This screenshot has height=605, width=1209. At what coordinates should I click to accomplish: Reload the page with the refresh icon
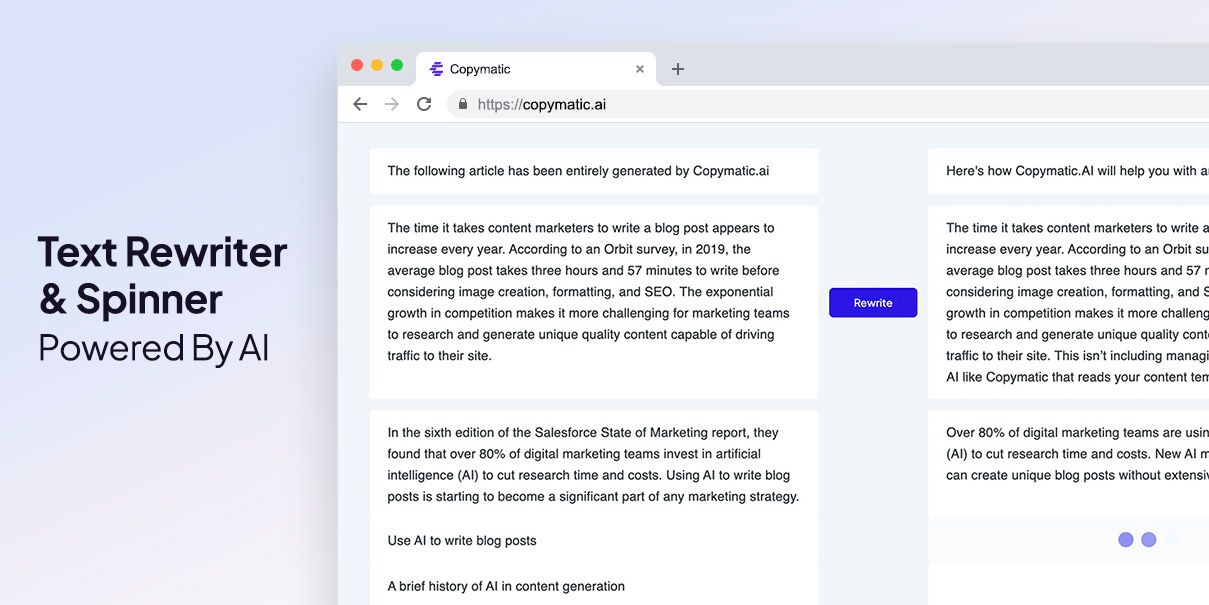(424, 104)
